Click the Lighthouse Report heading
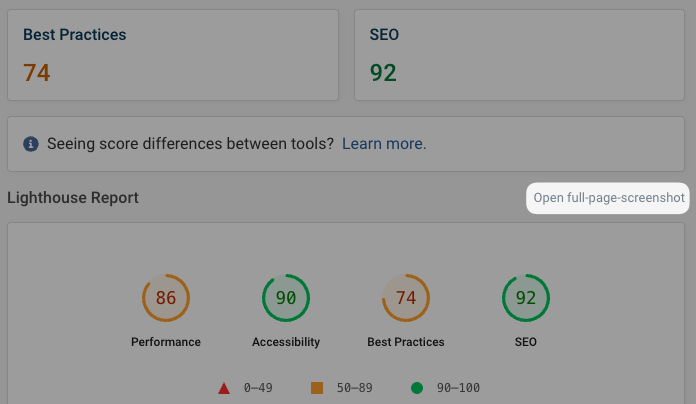The width and height of the screenshot is (696, 404). (x=73, y=198)
